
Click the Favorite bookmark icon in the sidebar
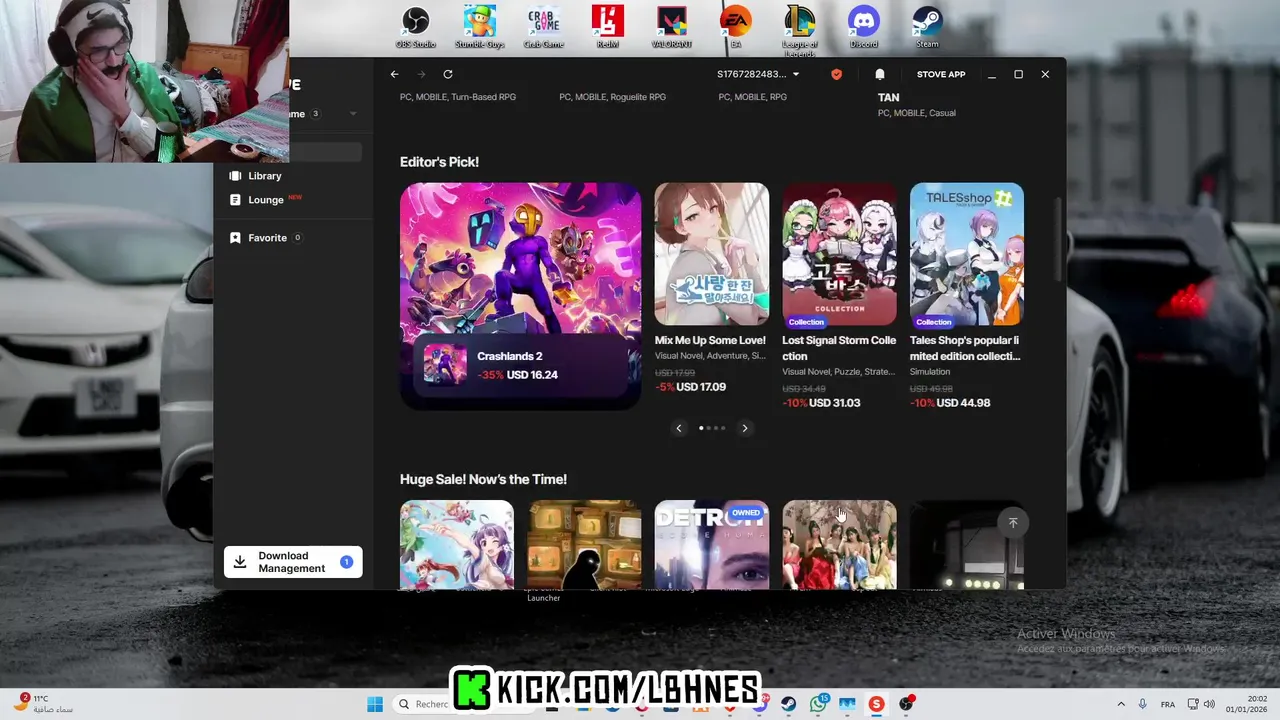click(235, 238)
